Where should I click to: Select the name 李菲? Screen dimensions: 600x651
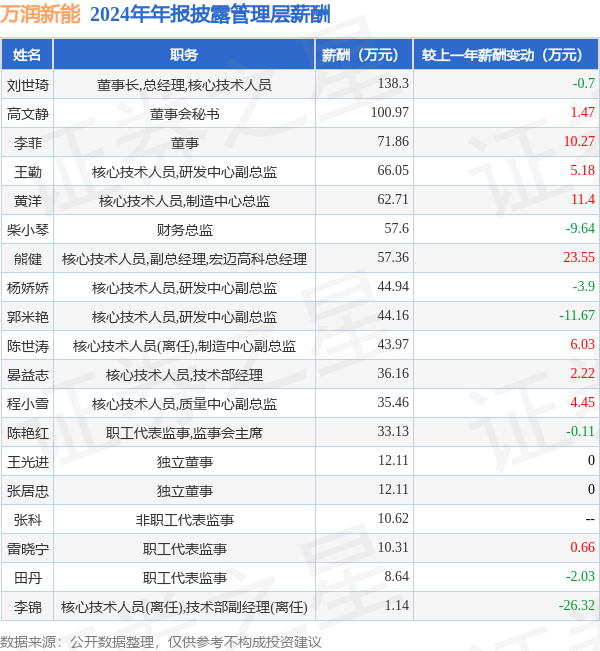tap(28, 143)
